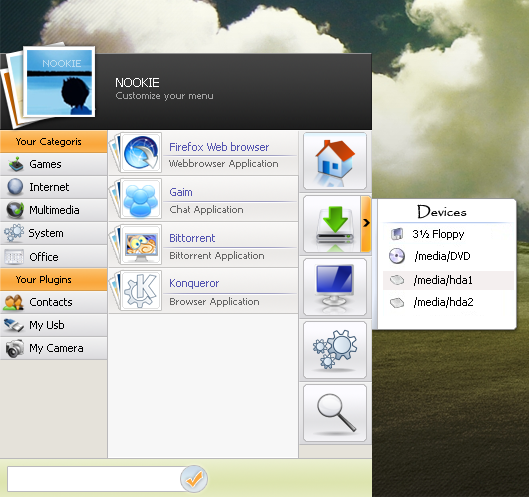Screen dimensions: 529x497
Task: Select the Games category
Action: [x=54, y=164]
